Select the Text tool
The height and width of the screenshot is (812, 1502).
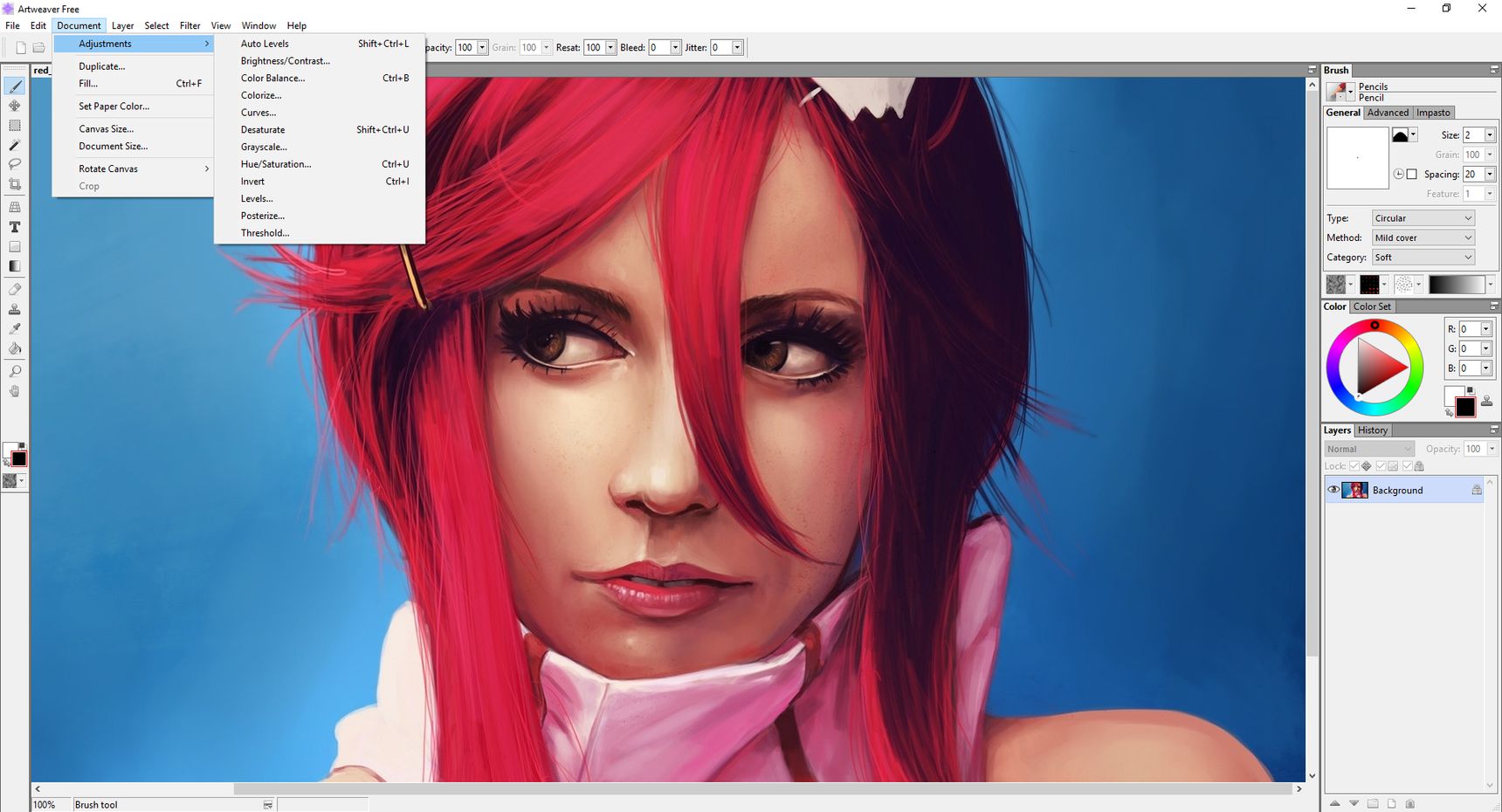[15, 227]
